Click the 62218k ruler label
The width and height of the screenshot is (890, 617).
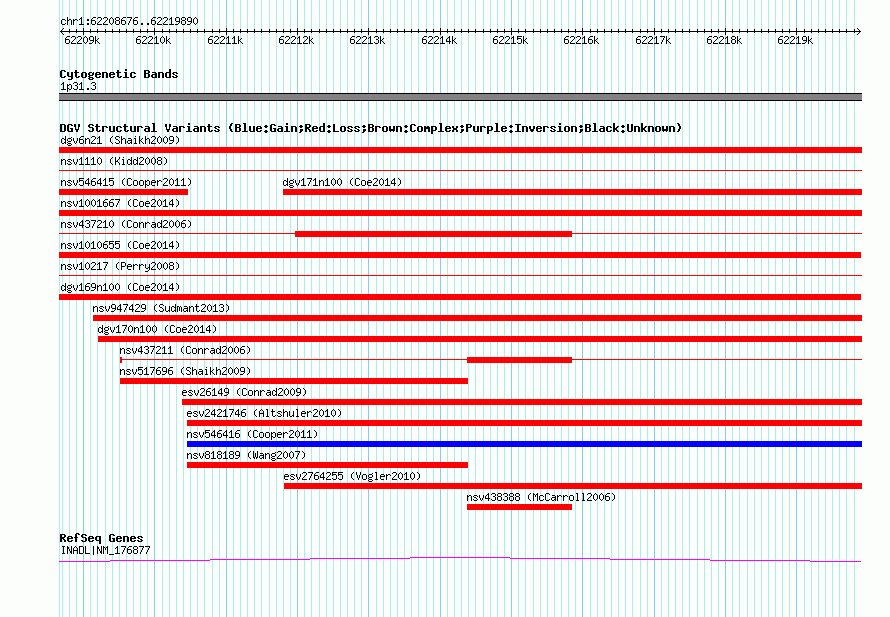pos(724,40)
